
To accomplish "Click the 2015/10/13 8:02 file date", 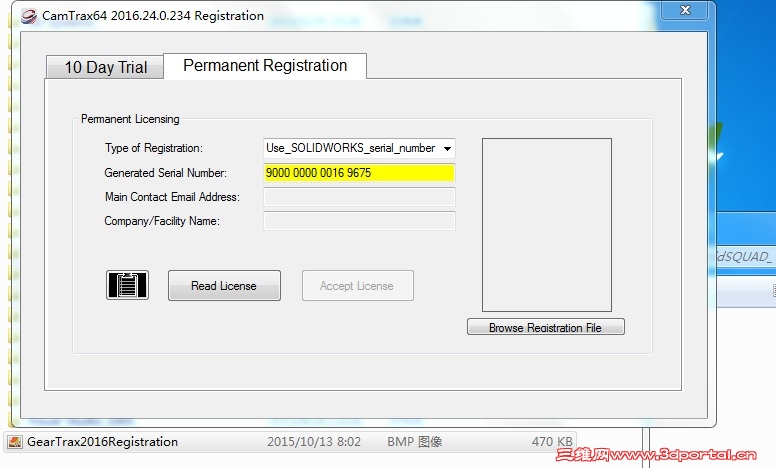I will point(314,442).
